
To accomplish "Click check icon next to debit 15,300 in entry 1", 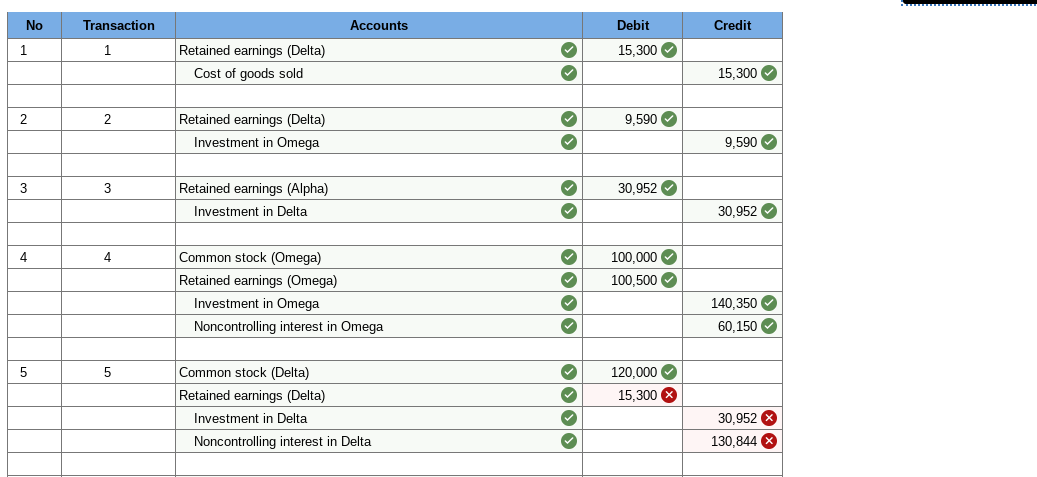I will coord(669,50).
